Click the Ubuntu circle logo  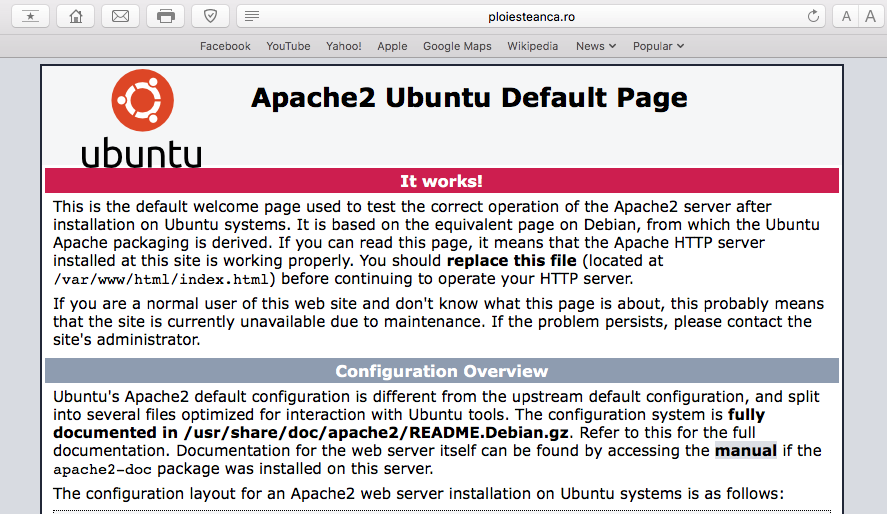pos(143,100)
